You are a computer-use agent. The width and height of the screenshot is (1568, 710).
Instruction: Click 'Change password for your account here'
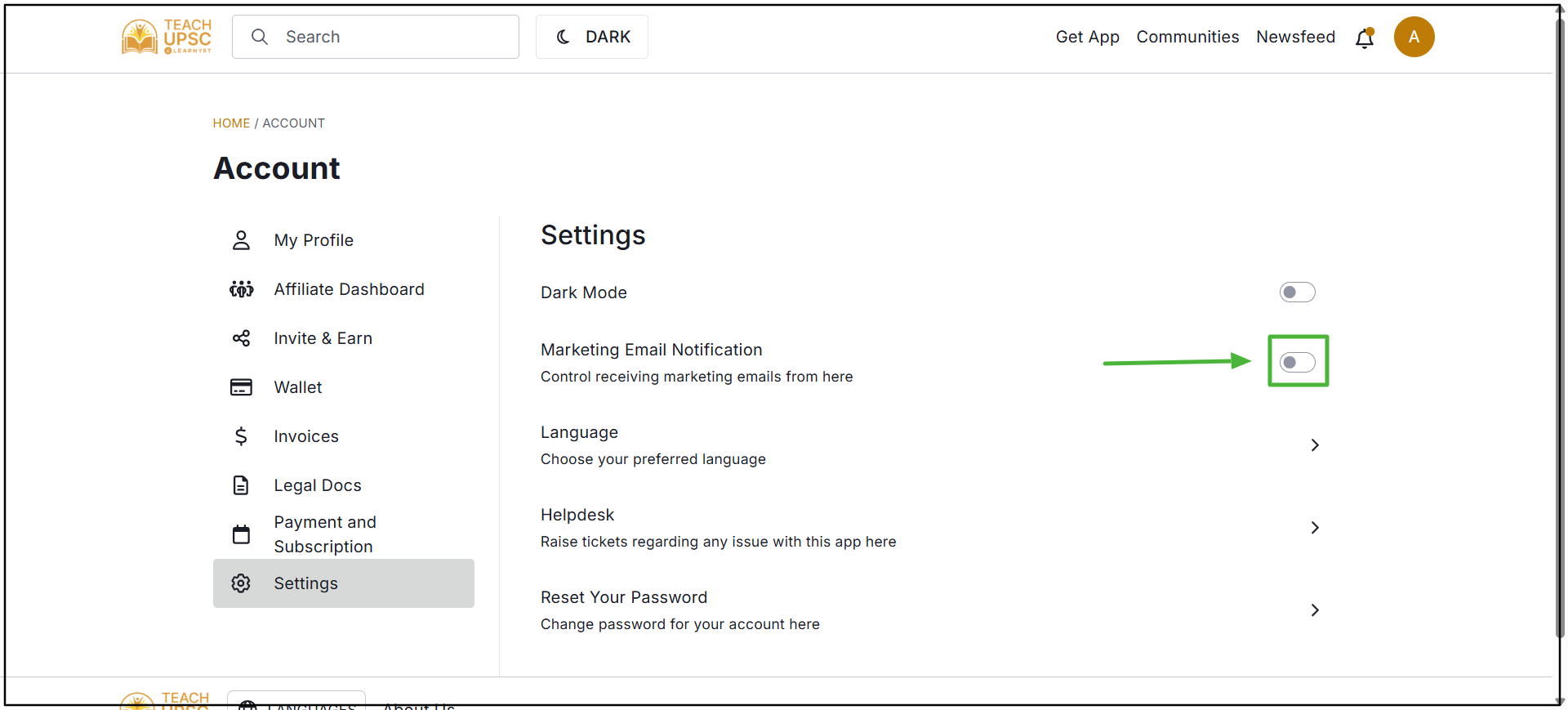[680, 624]
